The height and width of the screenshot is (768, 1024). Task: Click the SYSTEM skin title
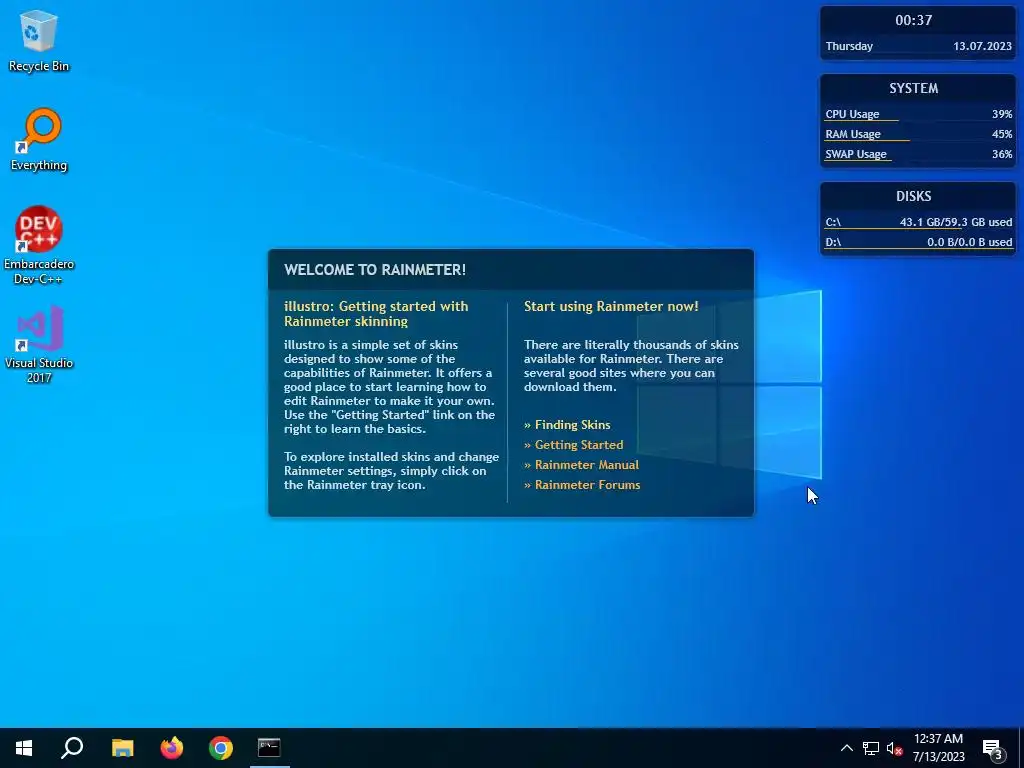914,88
